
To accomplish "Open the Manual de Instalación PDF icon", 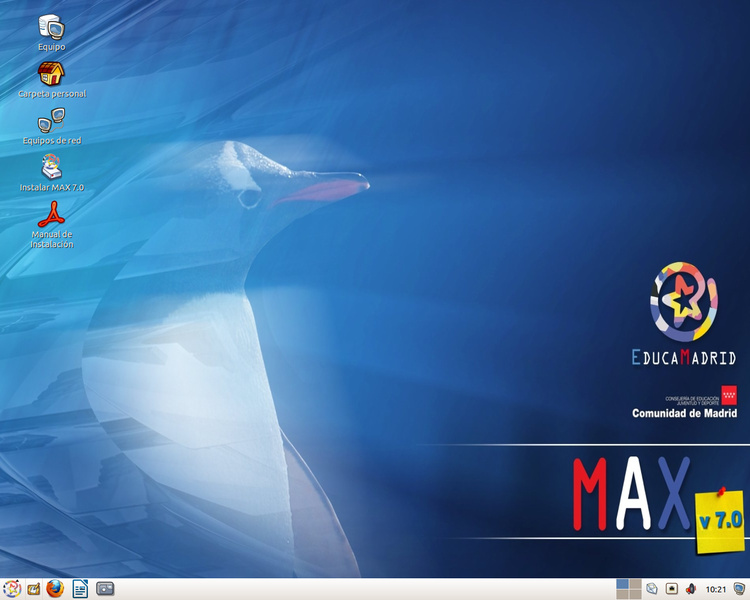I will [52, 224].
